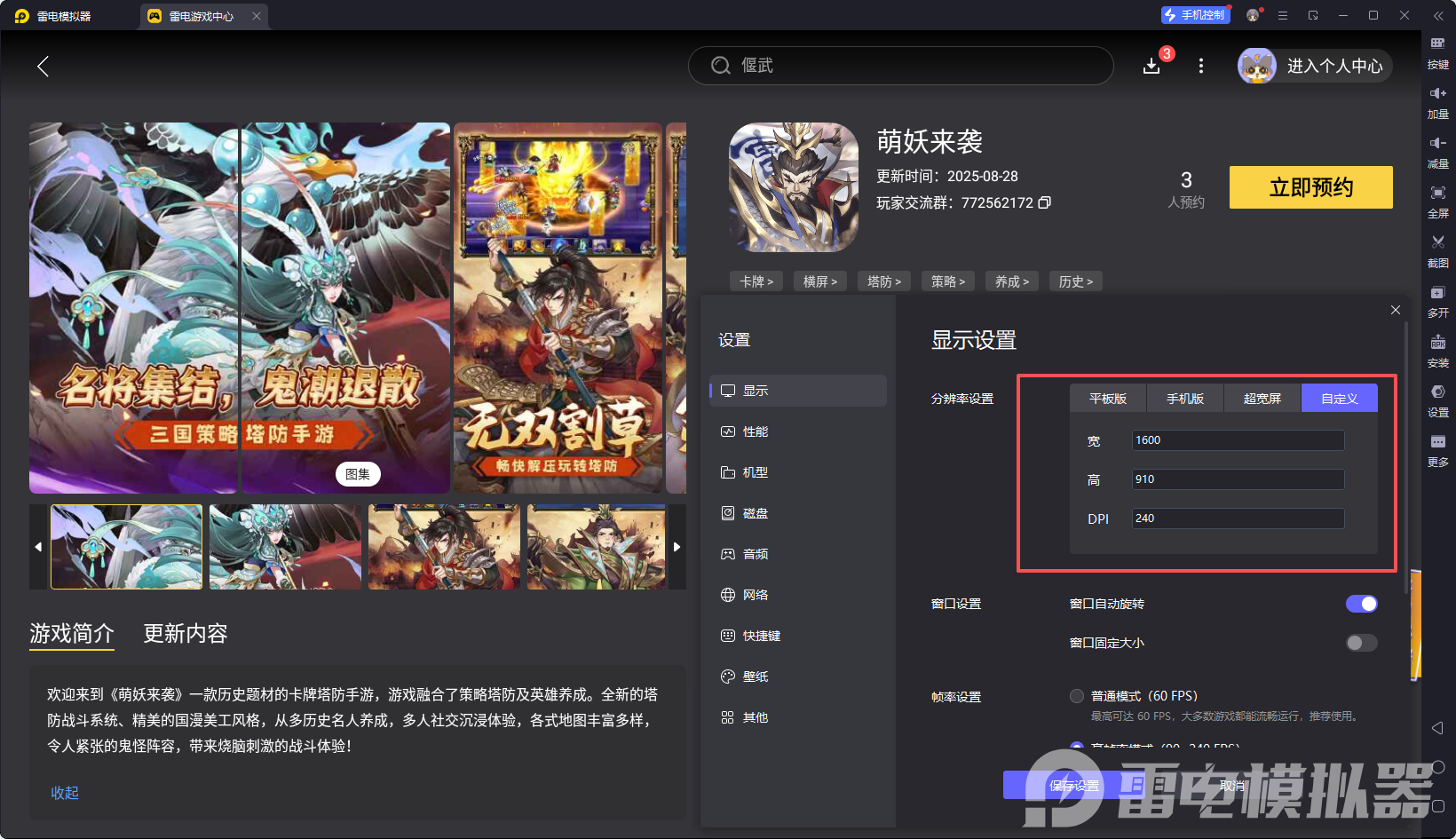Show the 更新内容 tab
1456x839 pixels.
coord(186,633)
